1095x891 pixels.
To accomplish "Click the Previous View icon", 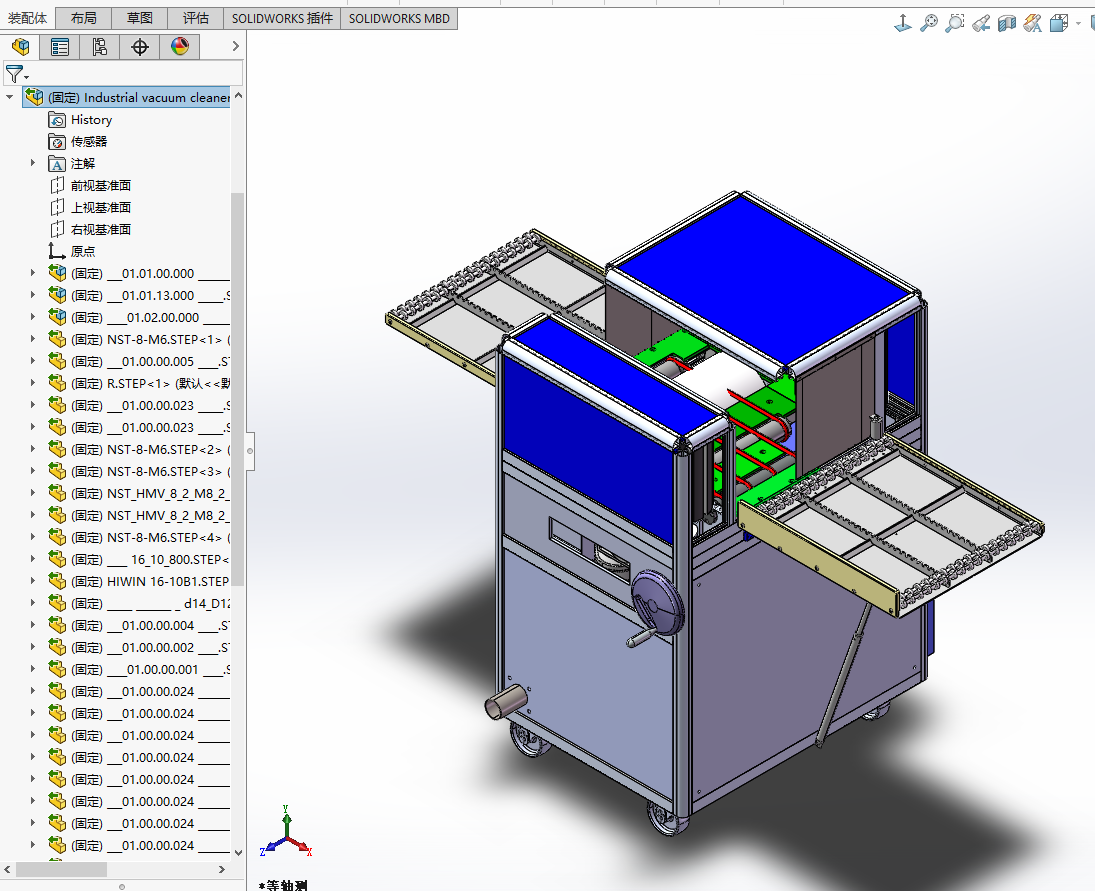I will click(981, 22).
